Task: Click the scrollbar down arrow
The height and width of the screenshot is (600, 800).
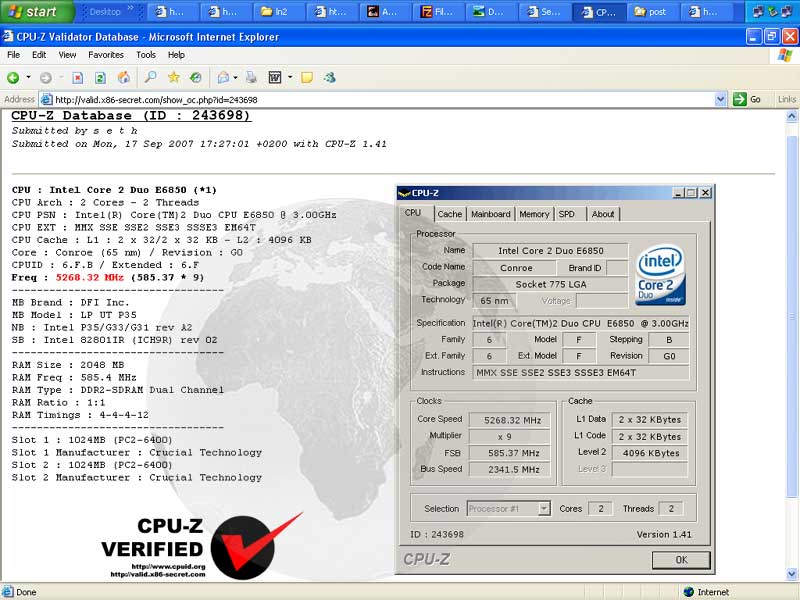Action: click(x=791, y=574)
